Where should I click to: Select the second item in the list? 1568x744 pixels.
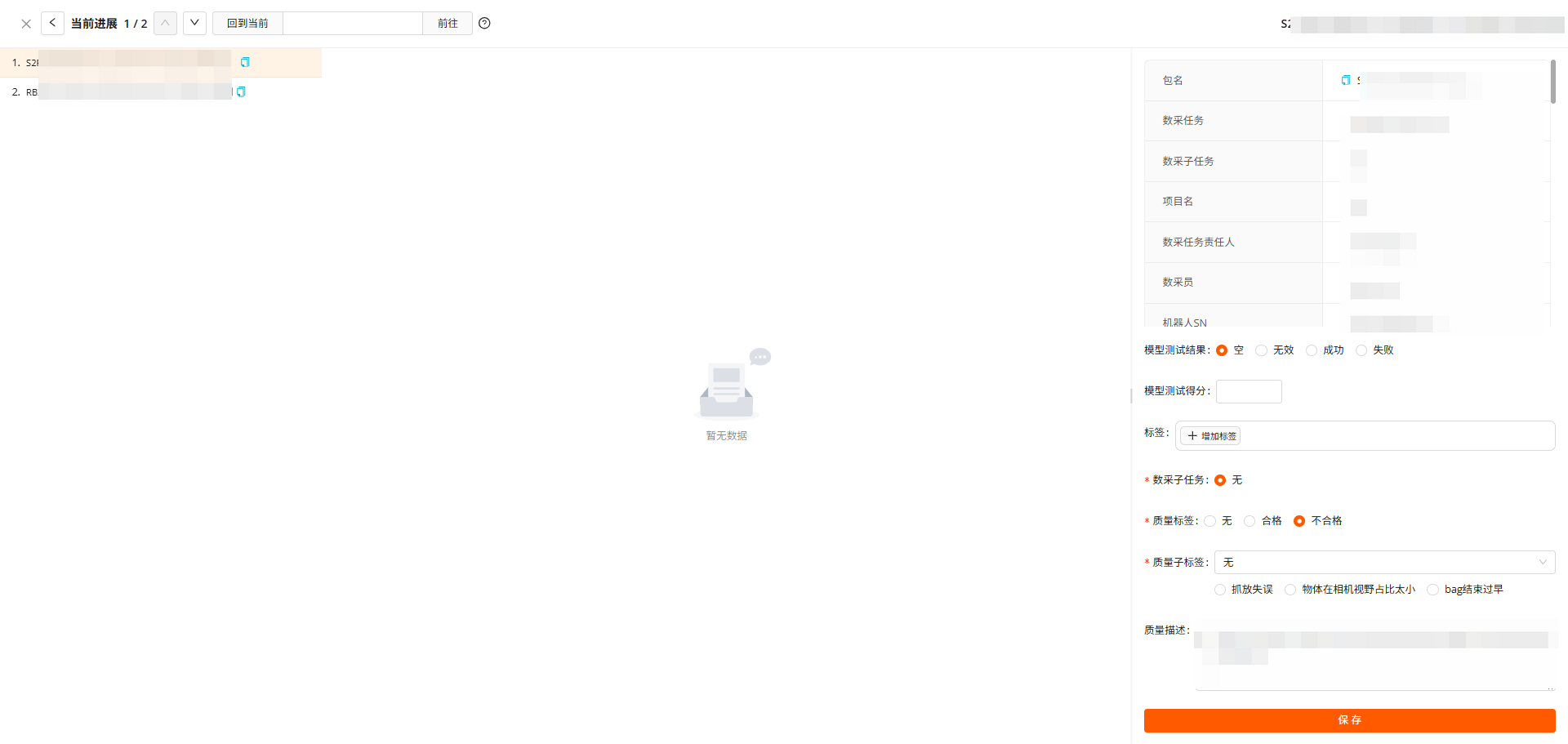[161, 91]
